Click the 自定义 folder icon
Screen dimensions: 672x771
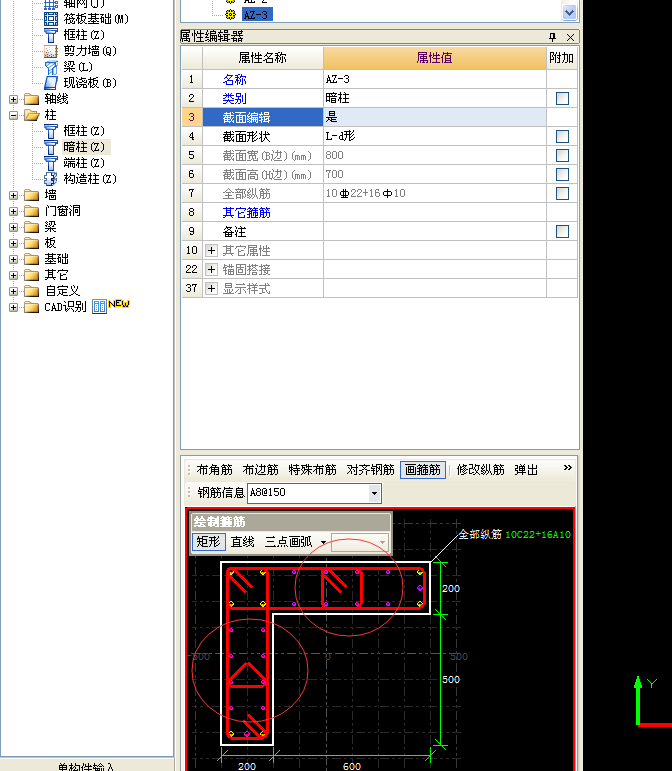[31, 291]
